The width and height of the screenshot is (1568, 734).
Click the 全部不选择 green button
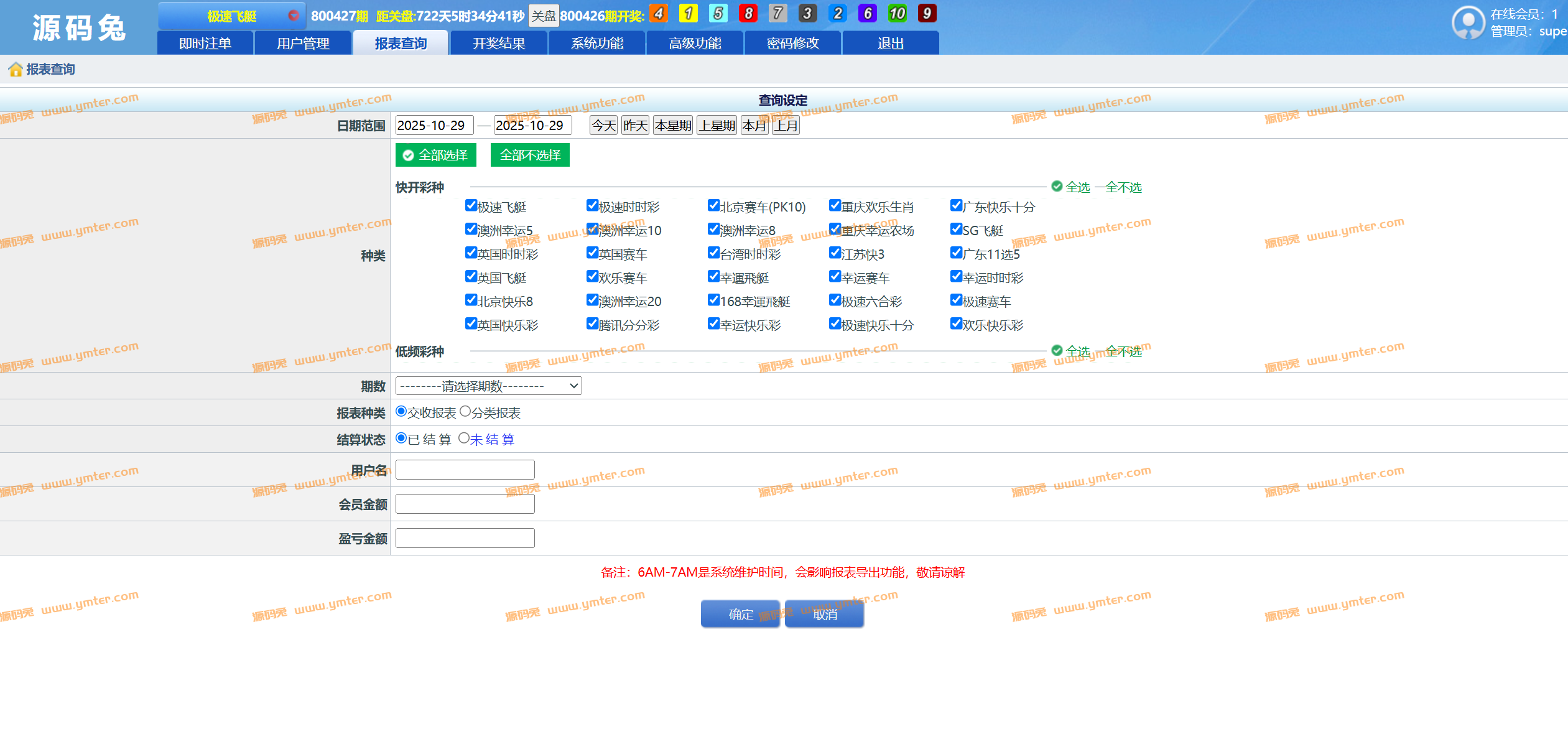pos(530,155)
